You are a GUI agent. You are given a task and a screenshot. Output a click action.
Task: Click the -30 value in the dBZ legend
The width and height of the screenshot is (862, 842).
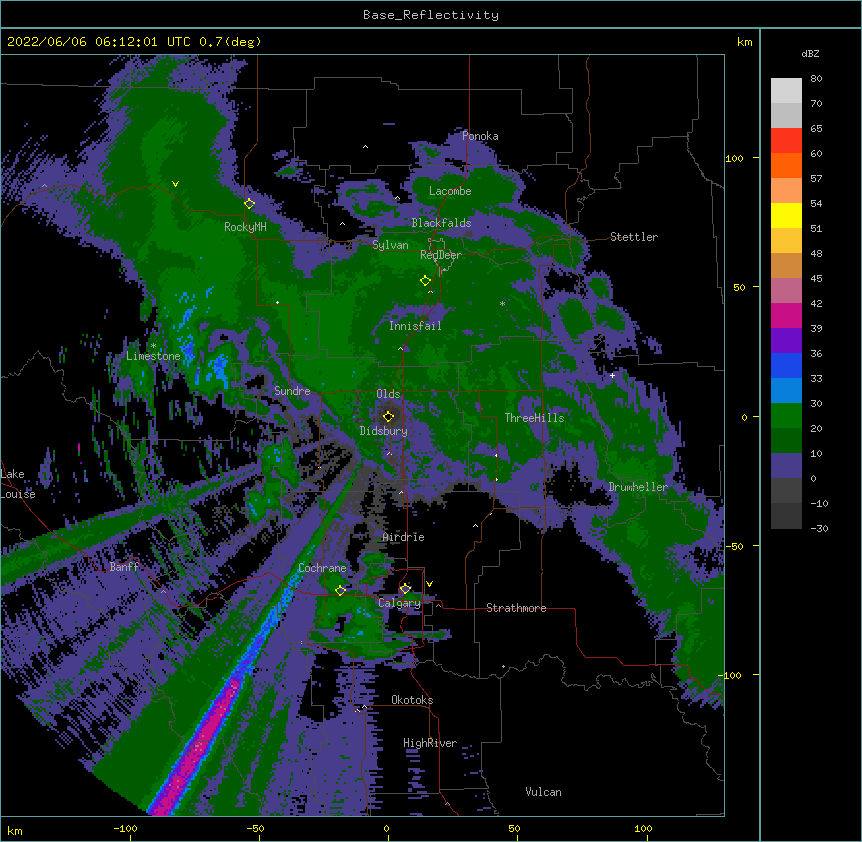point(819,529)
